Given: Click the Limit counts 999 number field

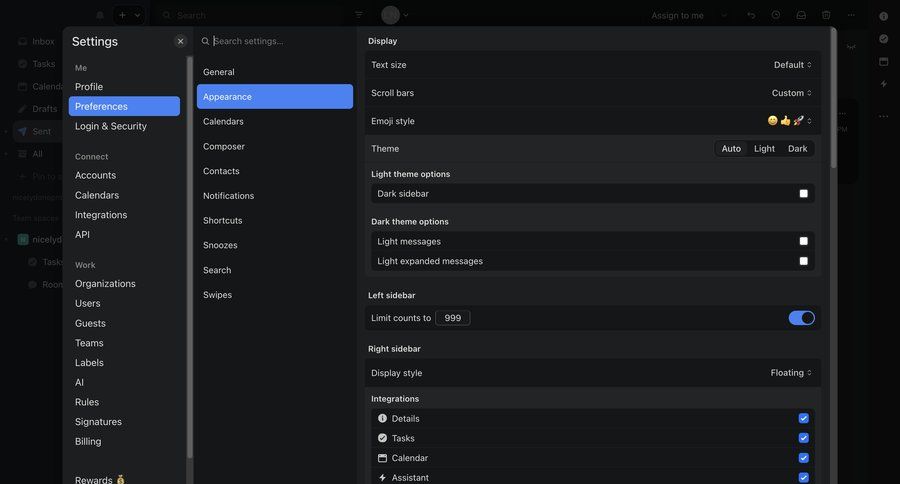Looking at the screenshot, I should 453,318.
